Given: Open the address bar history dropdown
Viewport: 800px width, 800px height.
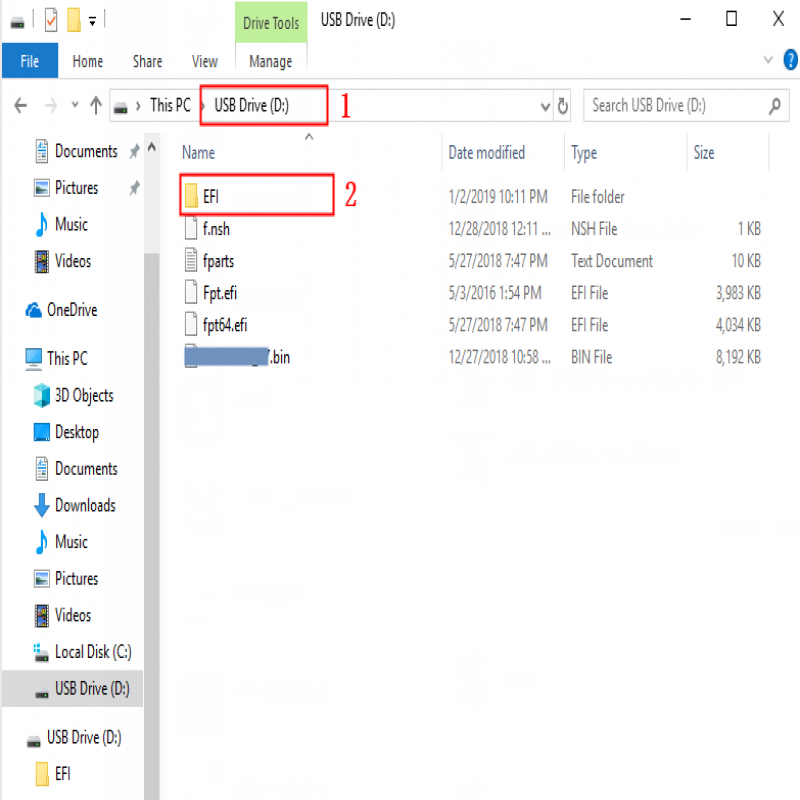Looking at the screenshot, I should coord(544,106).
